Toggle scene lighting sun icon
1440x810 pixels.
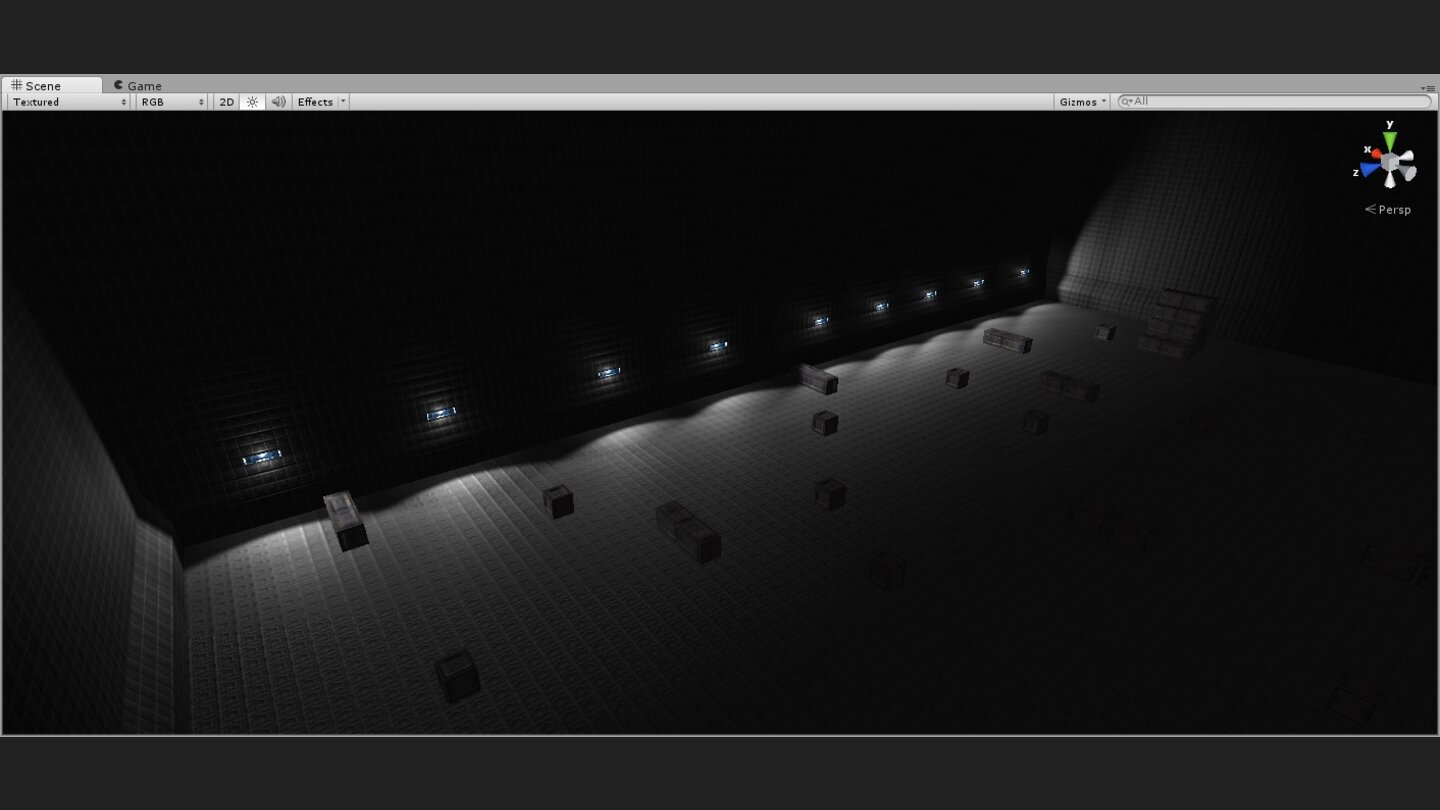click(x=252, y=102)
